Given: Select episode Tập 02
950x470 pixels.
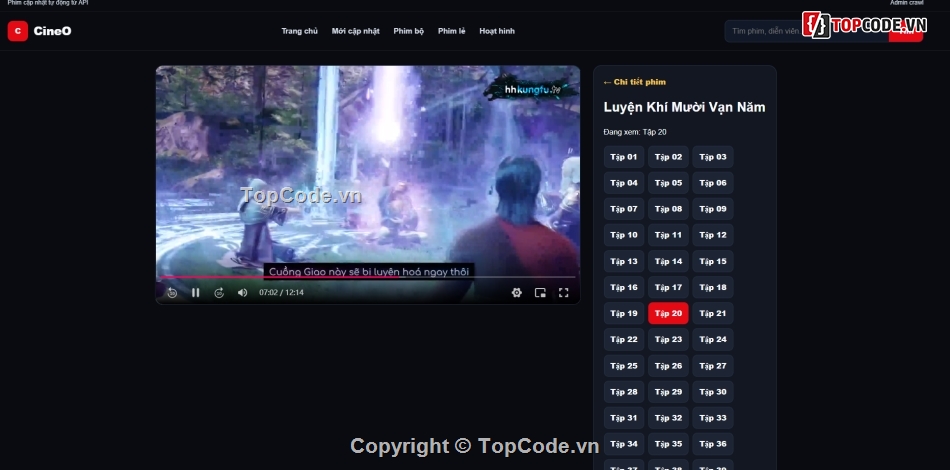Looking at the screenshot, I should click(668, 157).
